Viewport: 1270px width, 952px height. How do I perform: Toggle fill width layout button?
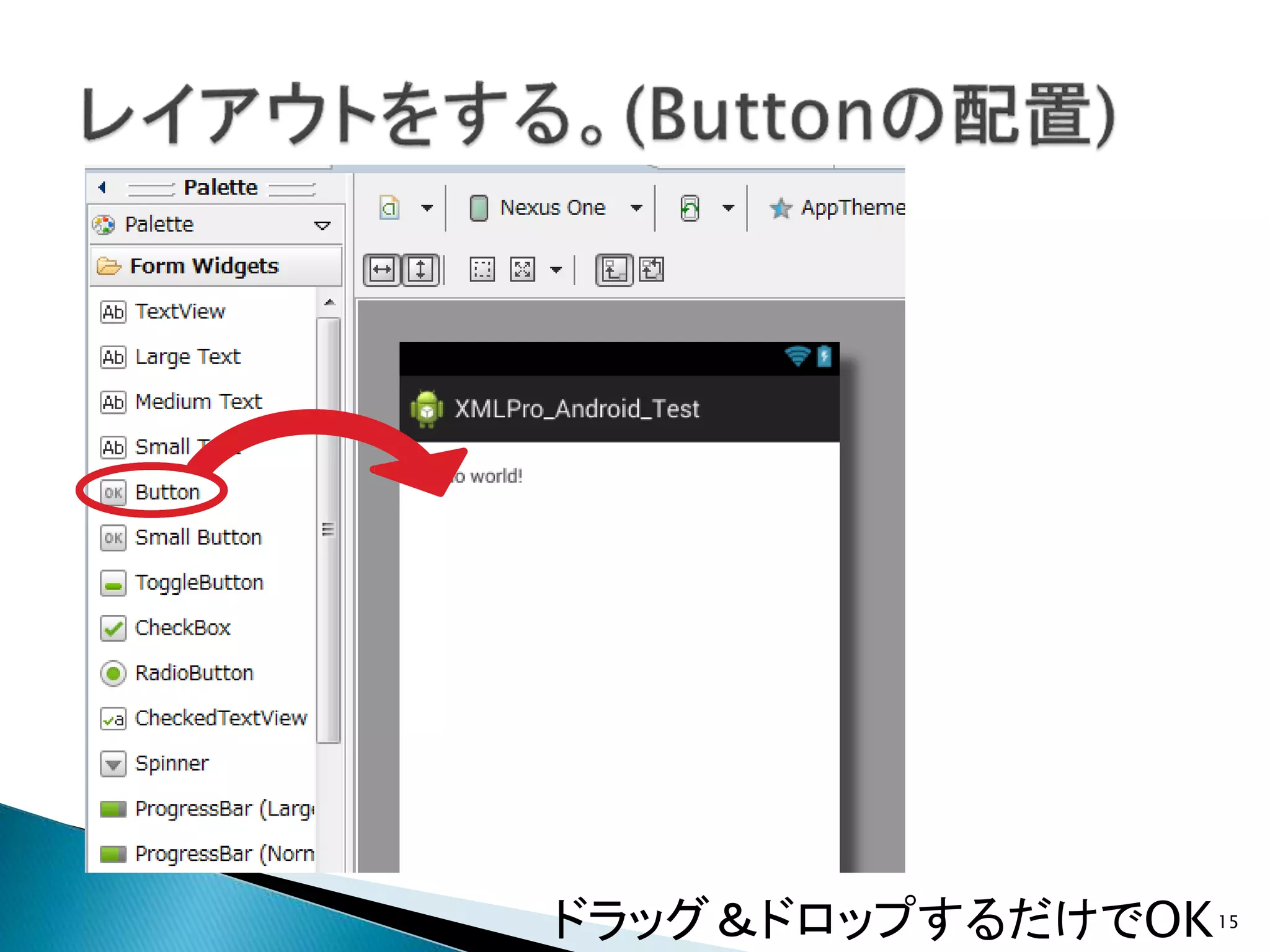tap(382, 270)
